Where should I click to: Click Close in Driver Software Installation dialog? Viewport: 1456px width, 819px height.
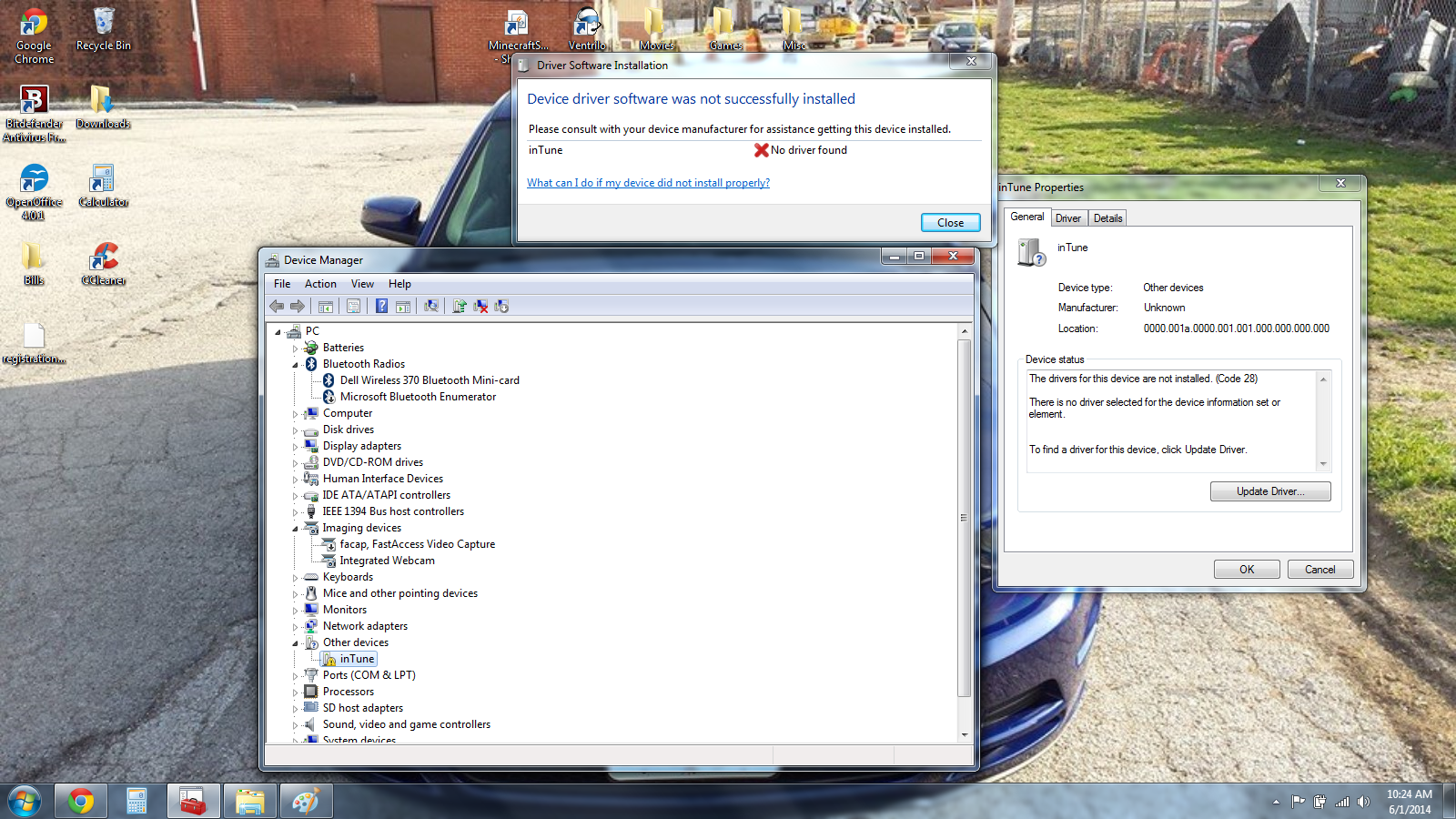[950, 223]
